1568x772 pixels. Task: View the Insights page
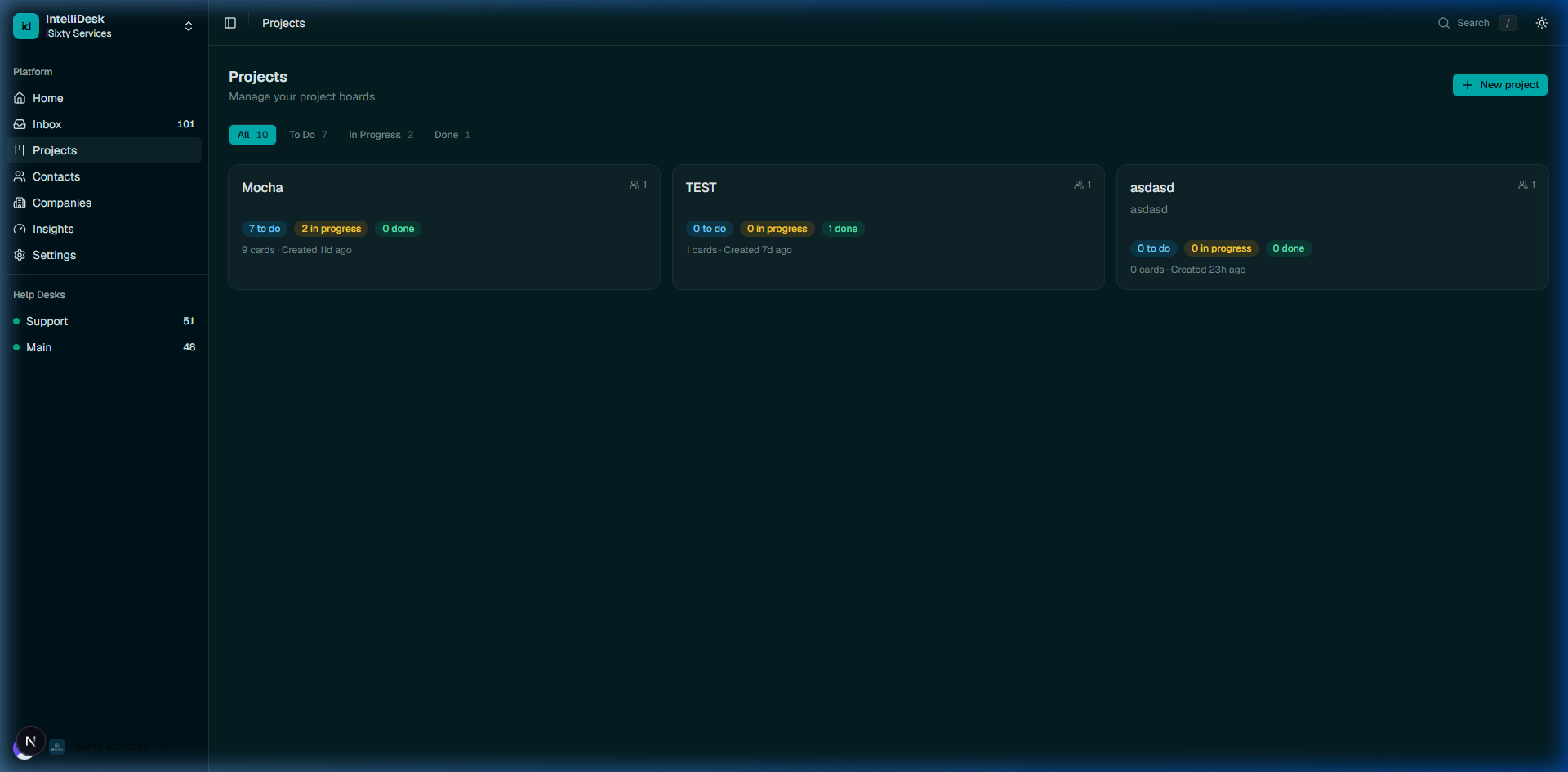pos(53,229)
